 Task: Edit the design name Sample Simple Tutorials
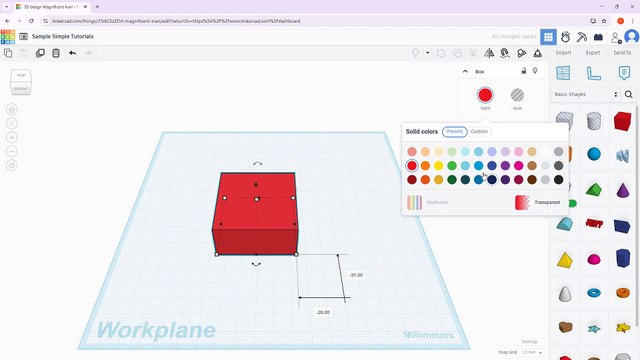pyautogui.click(x=63, y=36)
